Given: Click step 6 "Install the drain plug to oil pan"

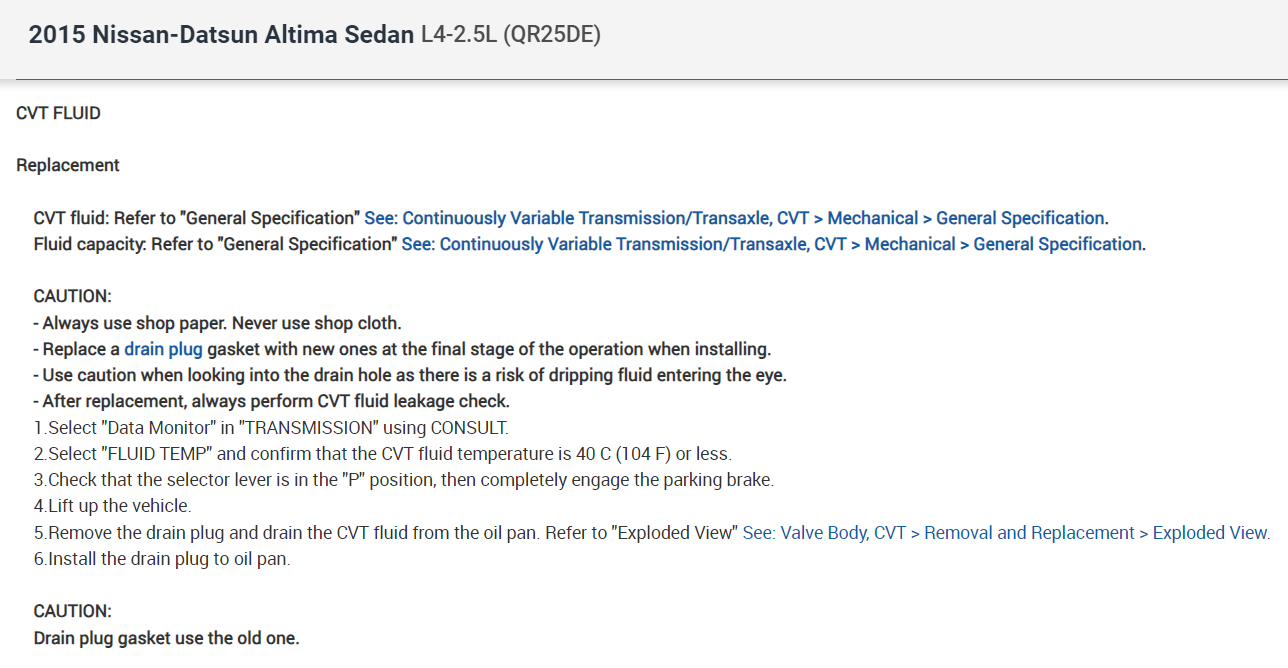Looking at the screenshot, I should click(x=162, y=559).
